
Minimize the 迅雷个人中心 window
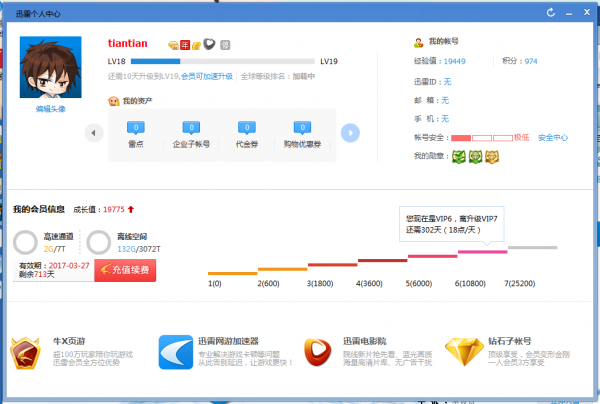(x=569, y=13)
